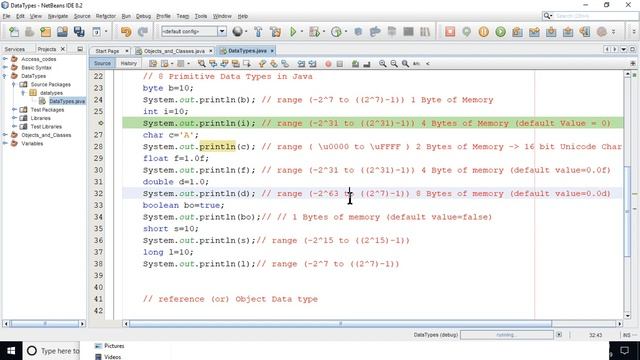Open dropdown arrow beside Profile Project
Viewport: 640px width, 360px height.
click(346, 32)
